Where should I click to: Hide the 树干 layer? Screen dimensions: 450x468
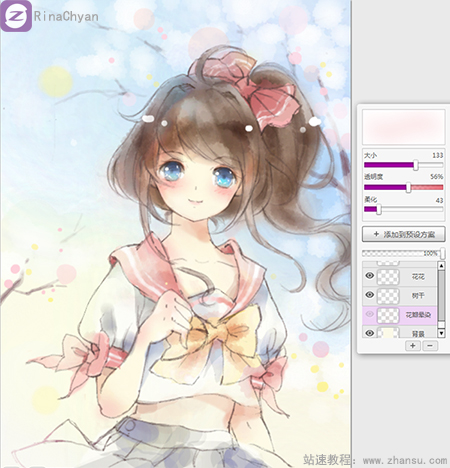tap(369, 295)
